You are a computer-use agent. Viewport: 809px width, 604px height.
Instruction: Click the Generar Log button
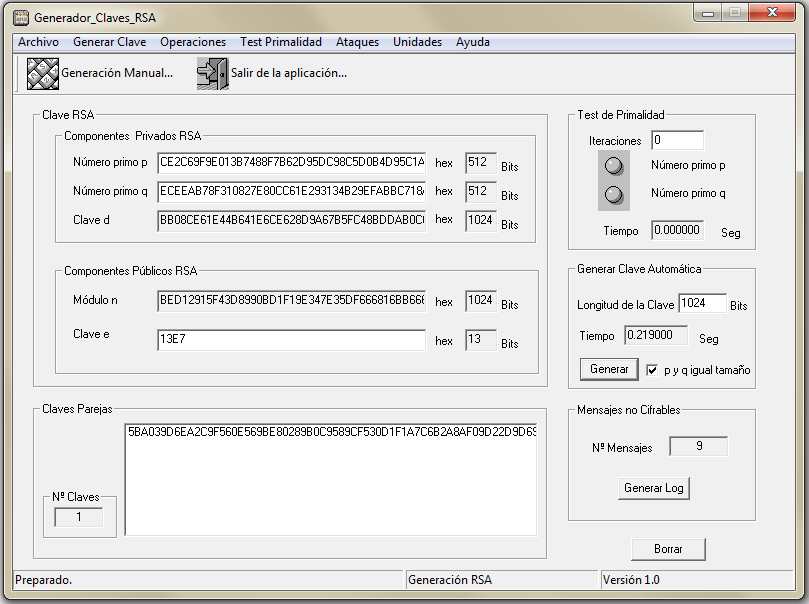[x=654, y=488]
